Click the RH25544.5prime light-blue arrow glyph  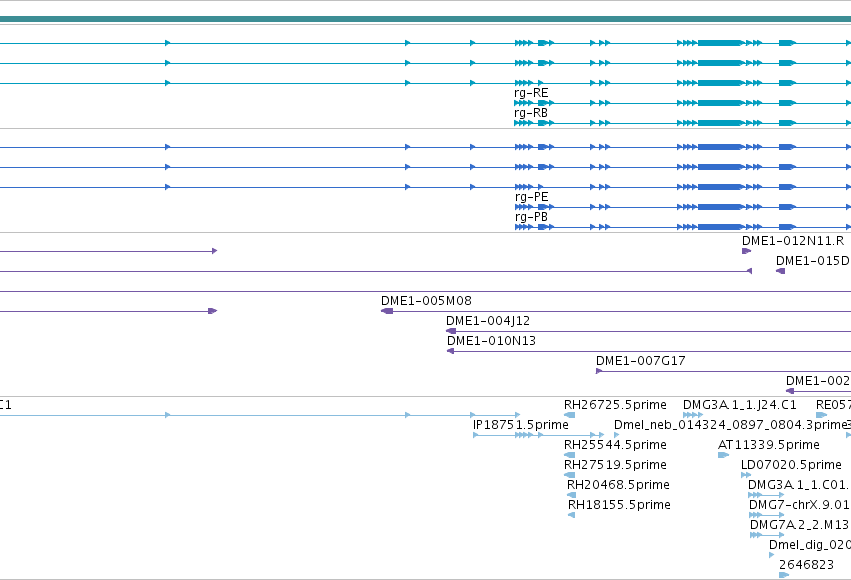569,455
